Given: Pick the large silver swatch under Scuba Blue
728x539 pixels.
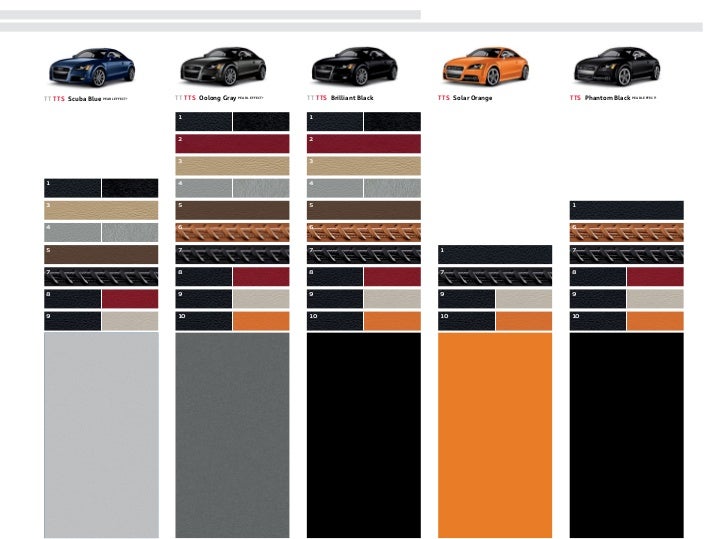Looking at the screenshot, I should tap(101, 435).
